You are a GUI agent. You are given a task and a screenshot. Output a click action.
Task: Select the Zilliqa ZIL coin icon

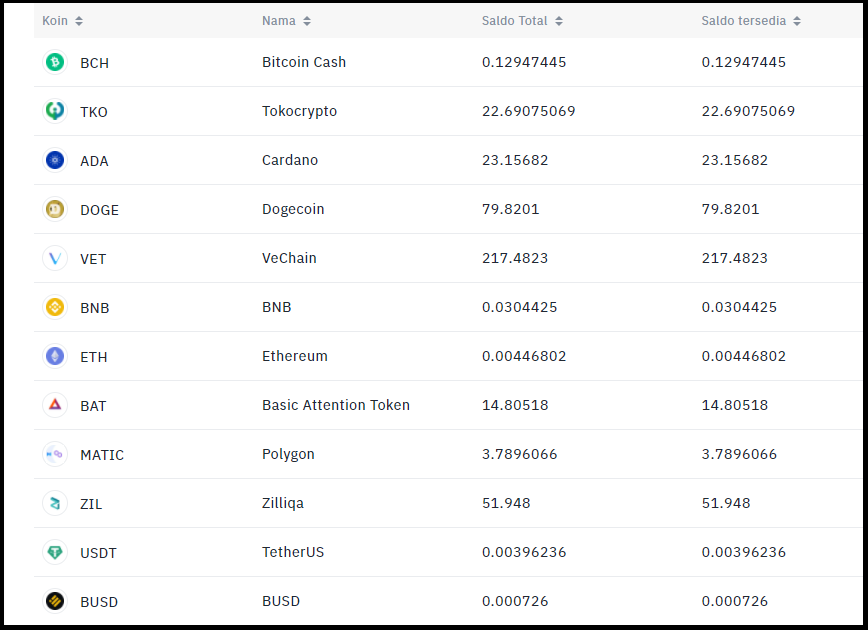click(55, 503)
